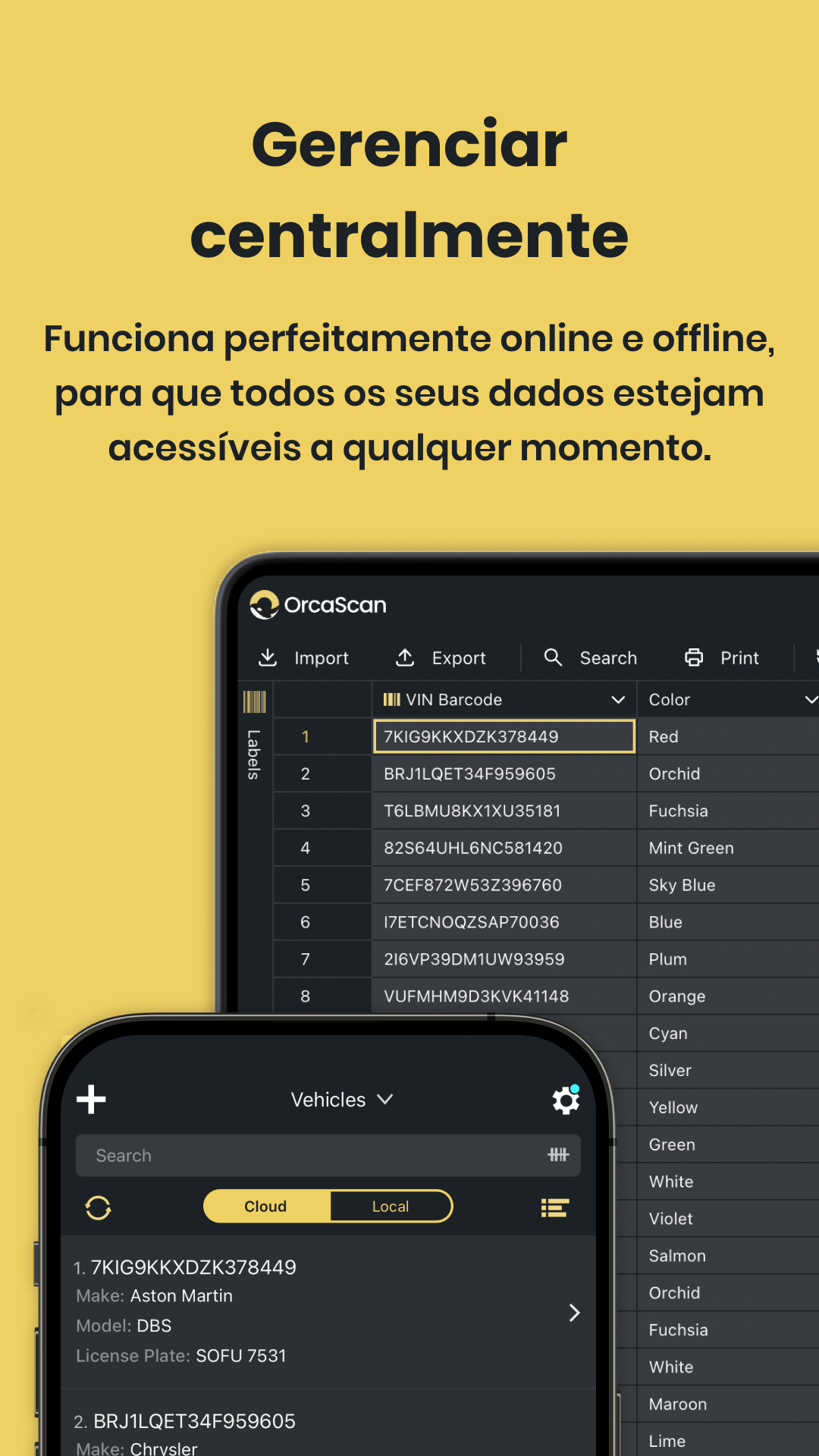Click the Export button label

459,658
